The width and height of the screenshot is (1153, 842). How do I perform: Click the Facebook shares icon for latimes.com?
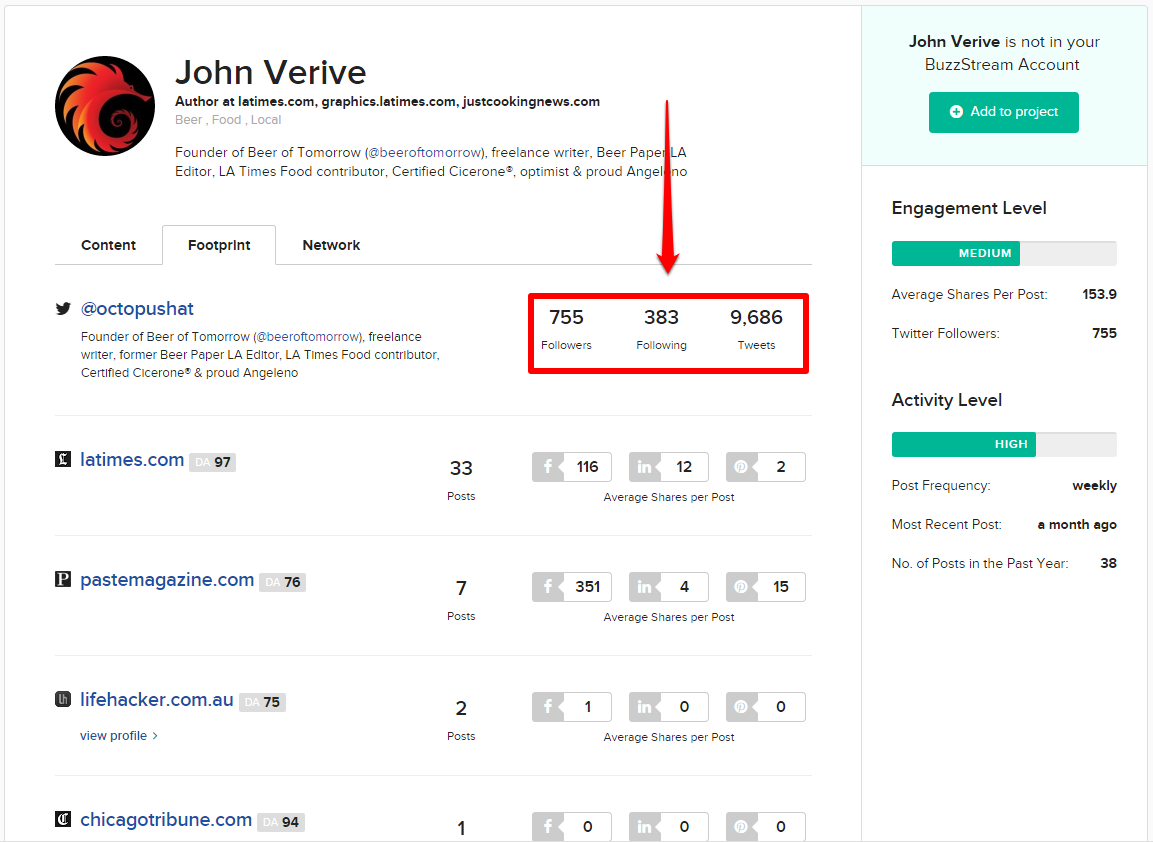548,466
